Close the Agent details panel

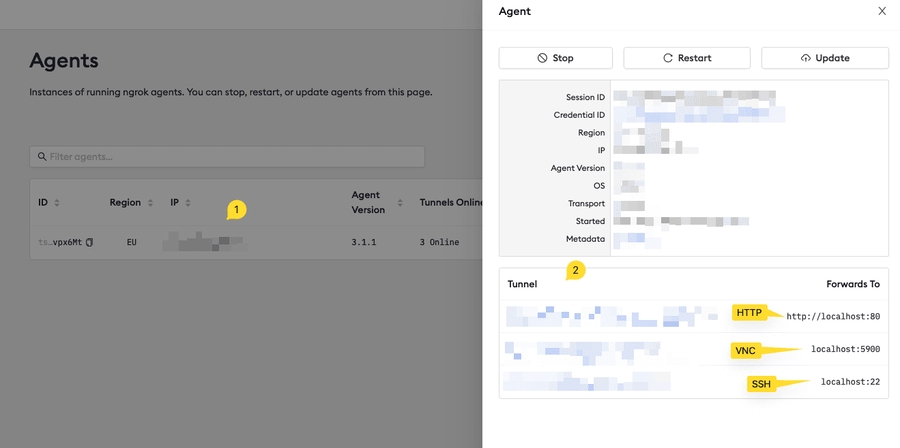881,11
